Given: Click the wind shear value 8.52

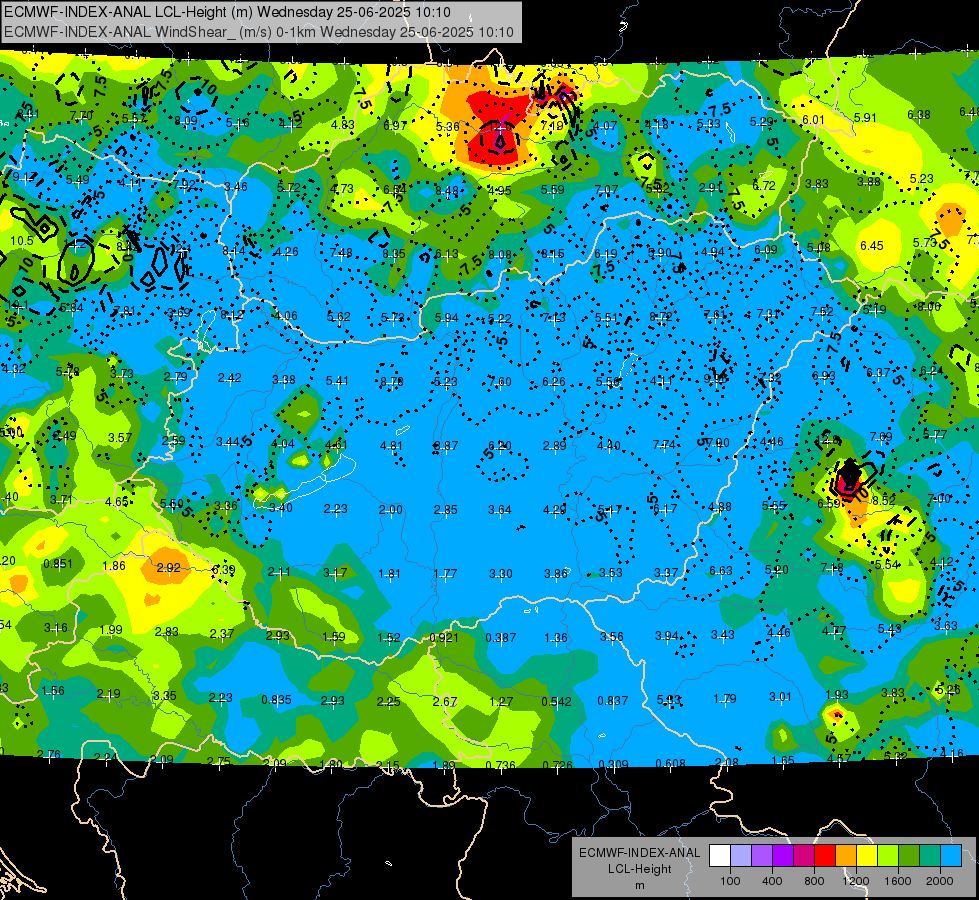Looking at the screenshot, I should [884, 500].
